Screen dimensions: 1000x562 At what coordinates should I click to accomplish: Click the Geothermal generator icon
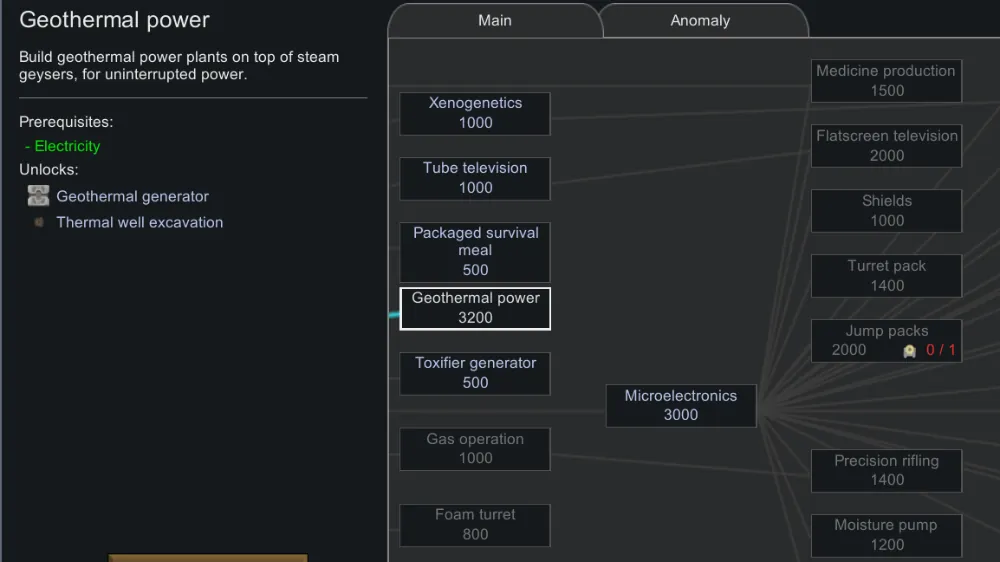click(x=38, y=196)
